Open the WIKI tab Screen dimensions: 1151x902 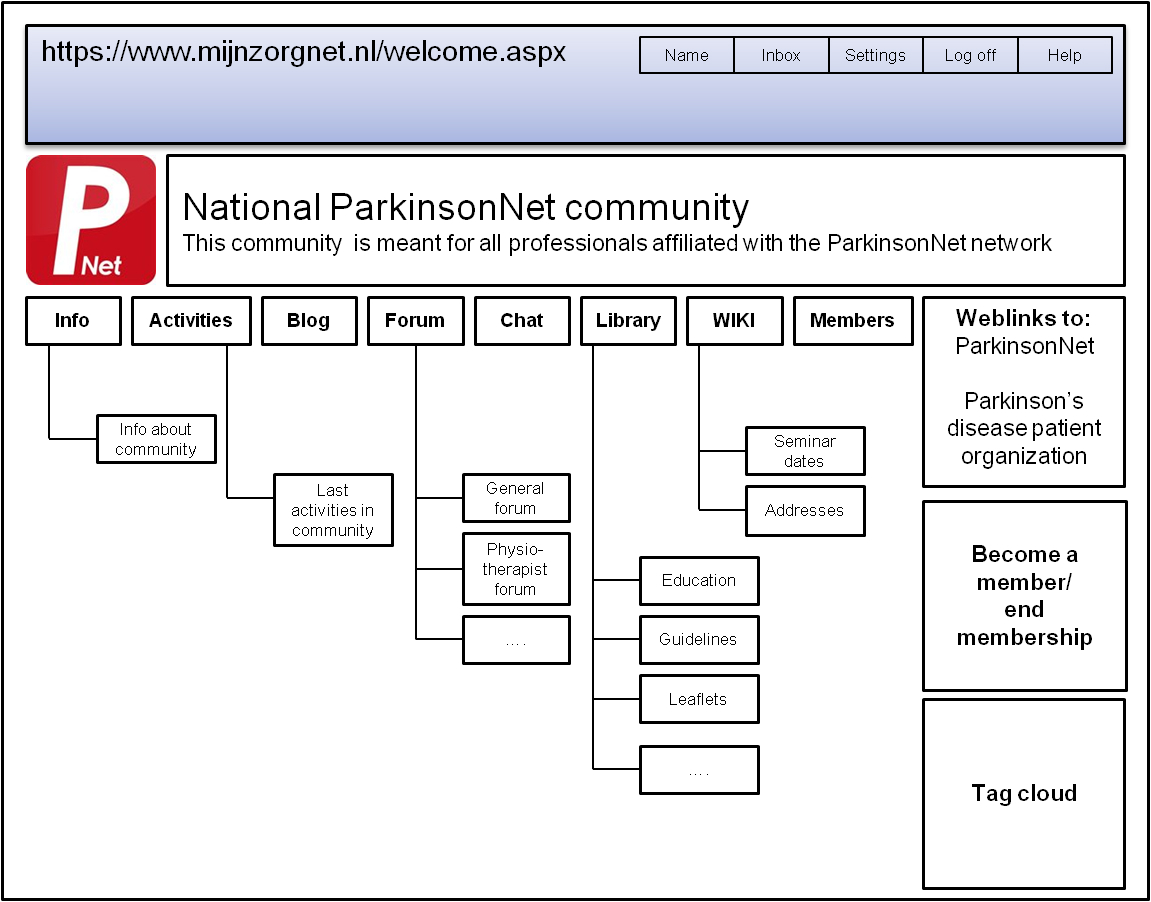[x=734, y=321]
